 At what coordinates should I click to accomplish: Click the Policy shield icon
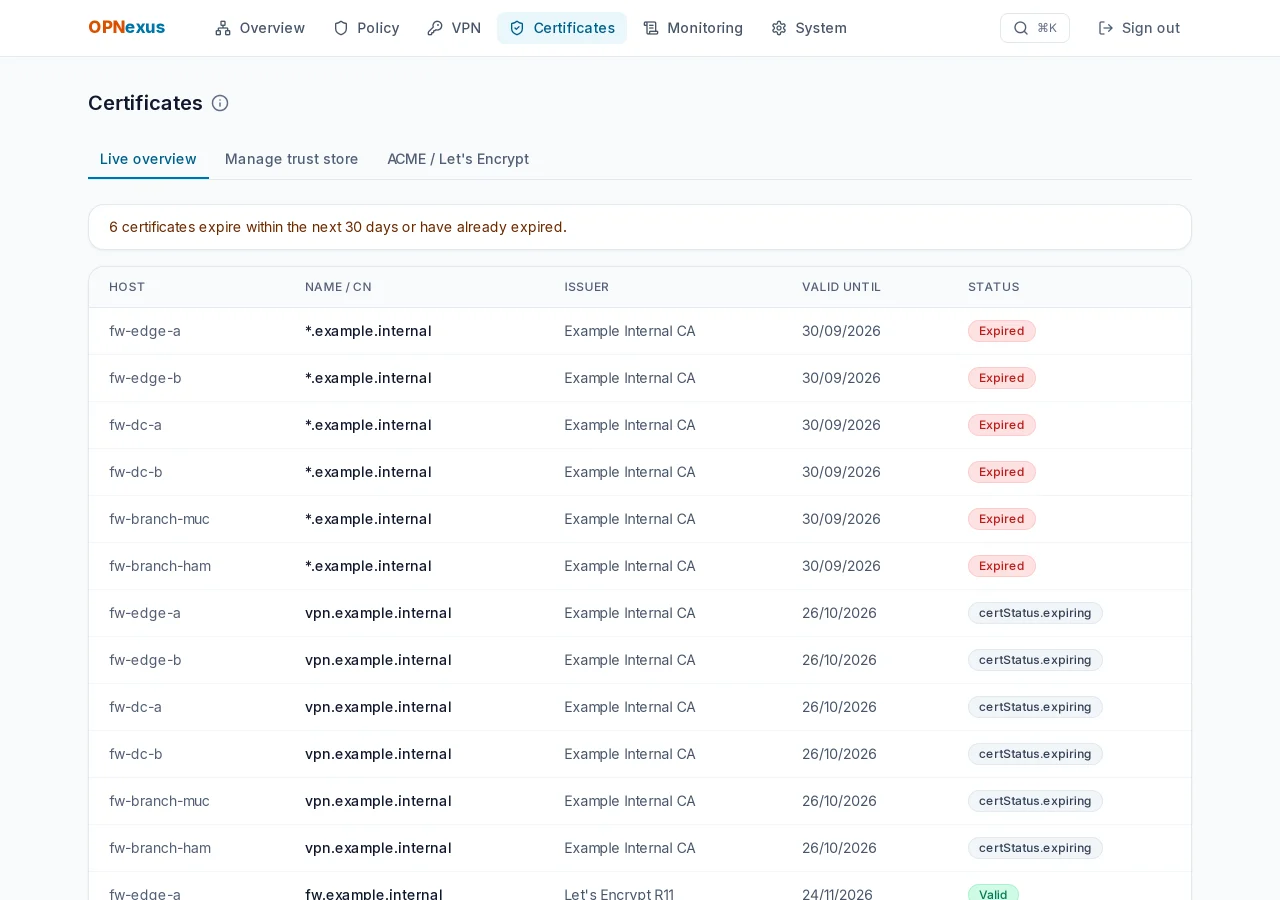click(341, 28)
